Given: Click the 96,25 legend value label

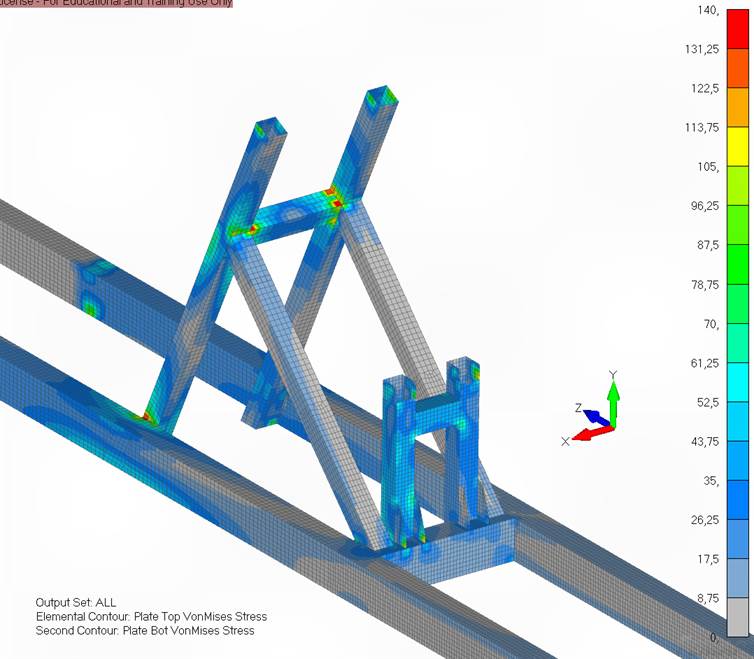Looking at the screenshot, I should pos(706,206).
